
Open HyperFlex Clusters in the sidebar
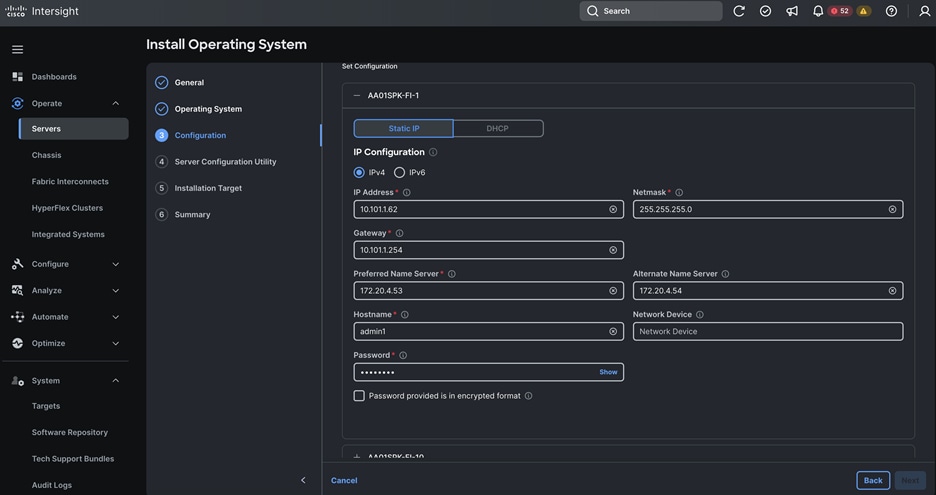coord(67,208)
